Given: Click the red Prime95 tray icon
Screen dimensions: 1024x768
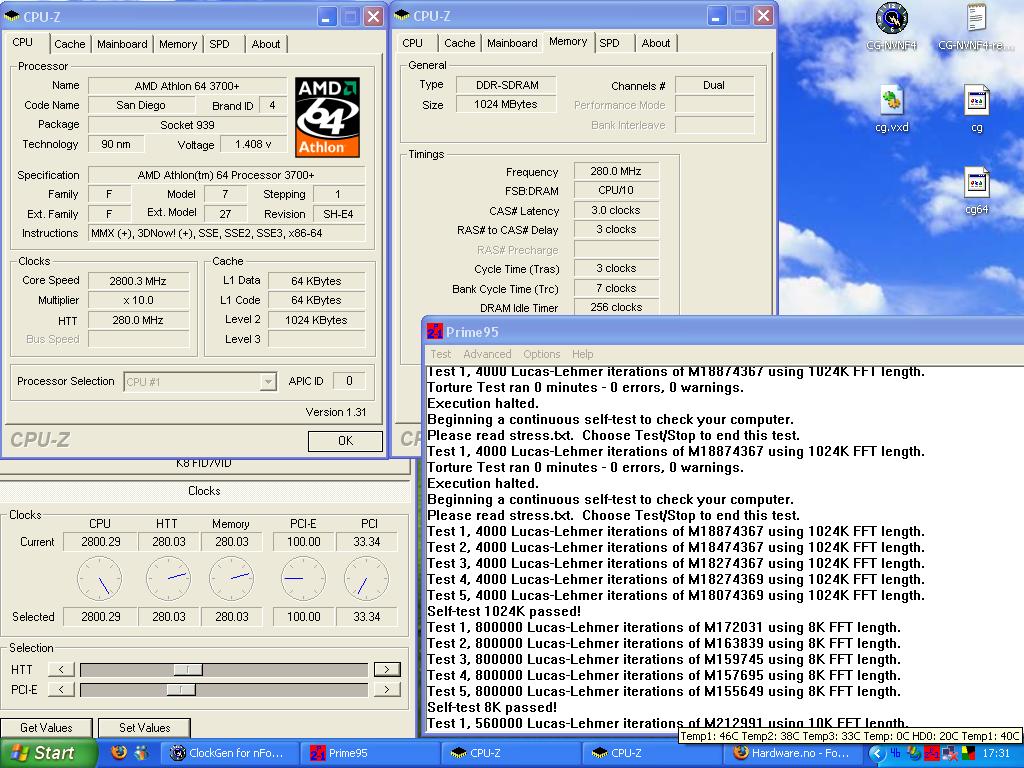Looking at the screenshot, I should point(931,754).
